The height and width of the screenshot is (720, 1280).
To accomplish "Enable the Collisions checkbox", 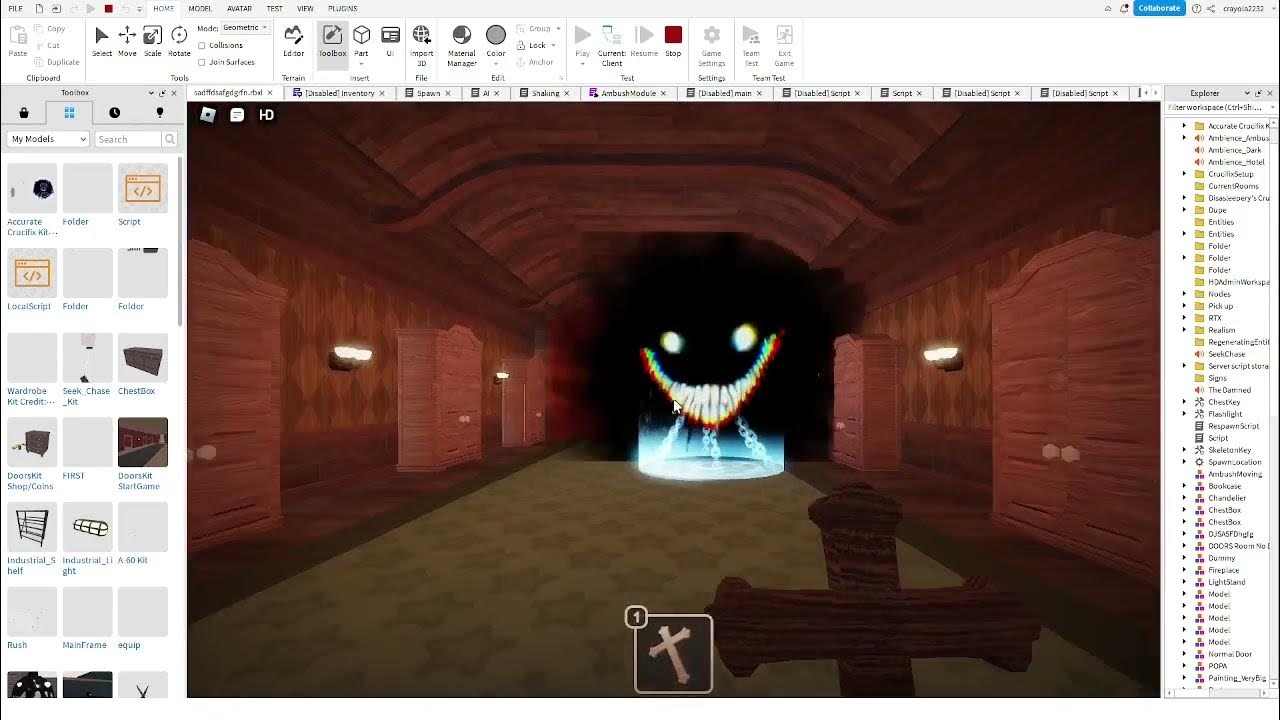I will coord(202,45).
